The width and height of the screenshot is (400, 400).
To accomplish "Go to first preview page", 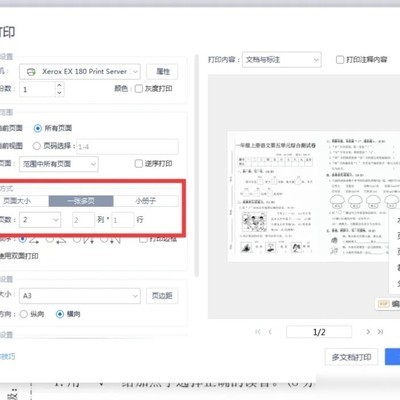I will click(x=258, y=332).
